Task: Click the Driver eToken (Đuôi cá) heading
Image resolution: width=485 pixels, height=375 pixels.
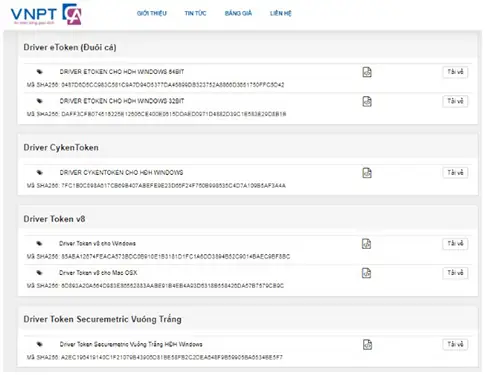Action: (x=70, y=47)
